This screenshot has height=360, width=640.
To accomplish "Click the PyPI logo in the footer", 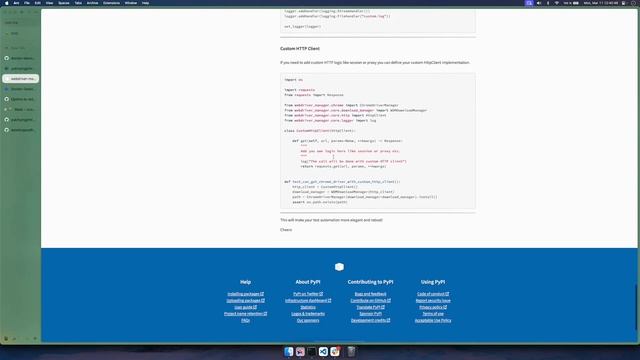I will pyautogui.click(x=339, y=267).
